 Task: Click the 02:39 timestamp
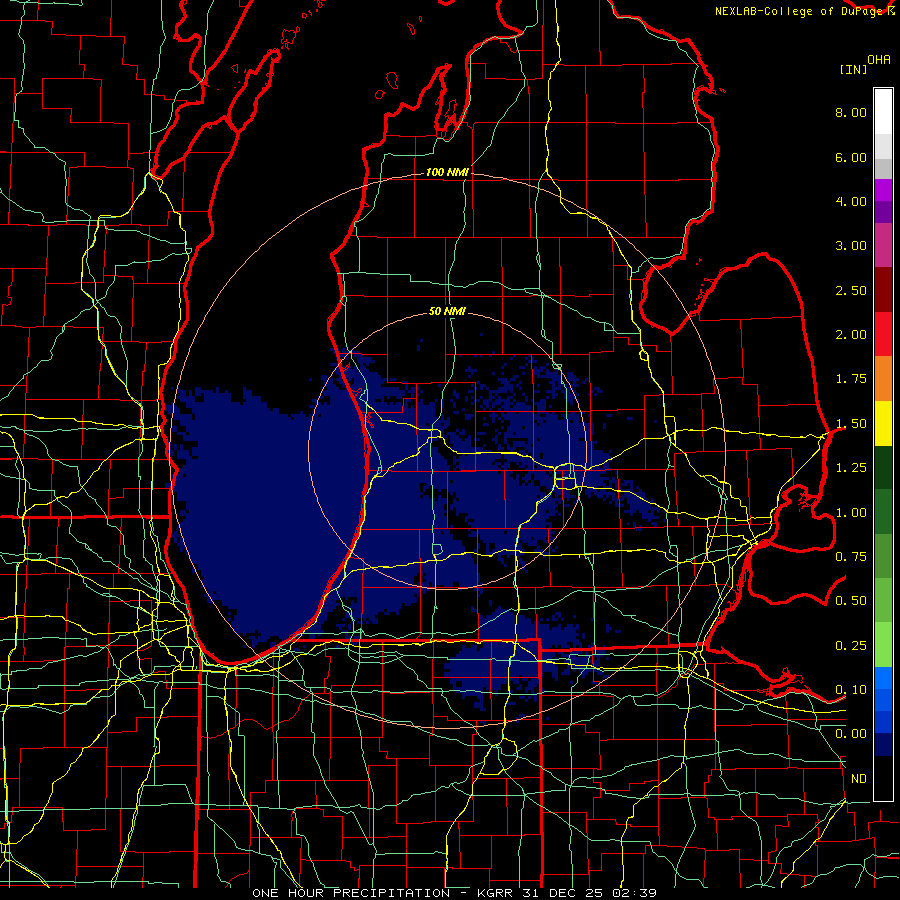633,893
